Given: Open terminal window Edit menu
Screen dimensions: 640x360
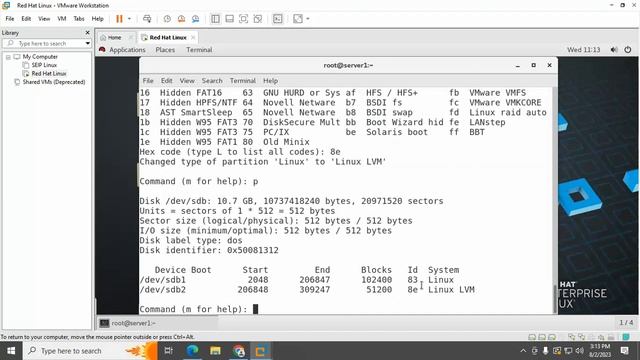Looking at the screenshot, I should 167,81.
